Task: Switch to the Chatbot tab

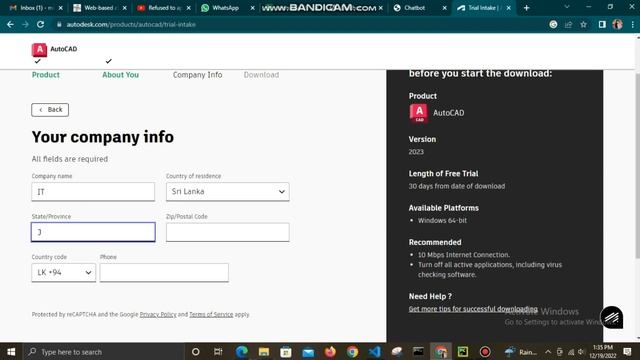Action: click(419, 8)
